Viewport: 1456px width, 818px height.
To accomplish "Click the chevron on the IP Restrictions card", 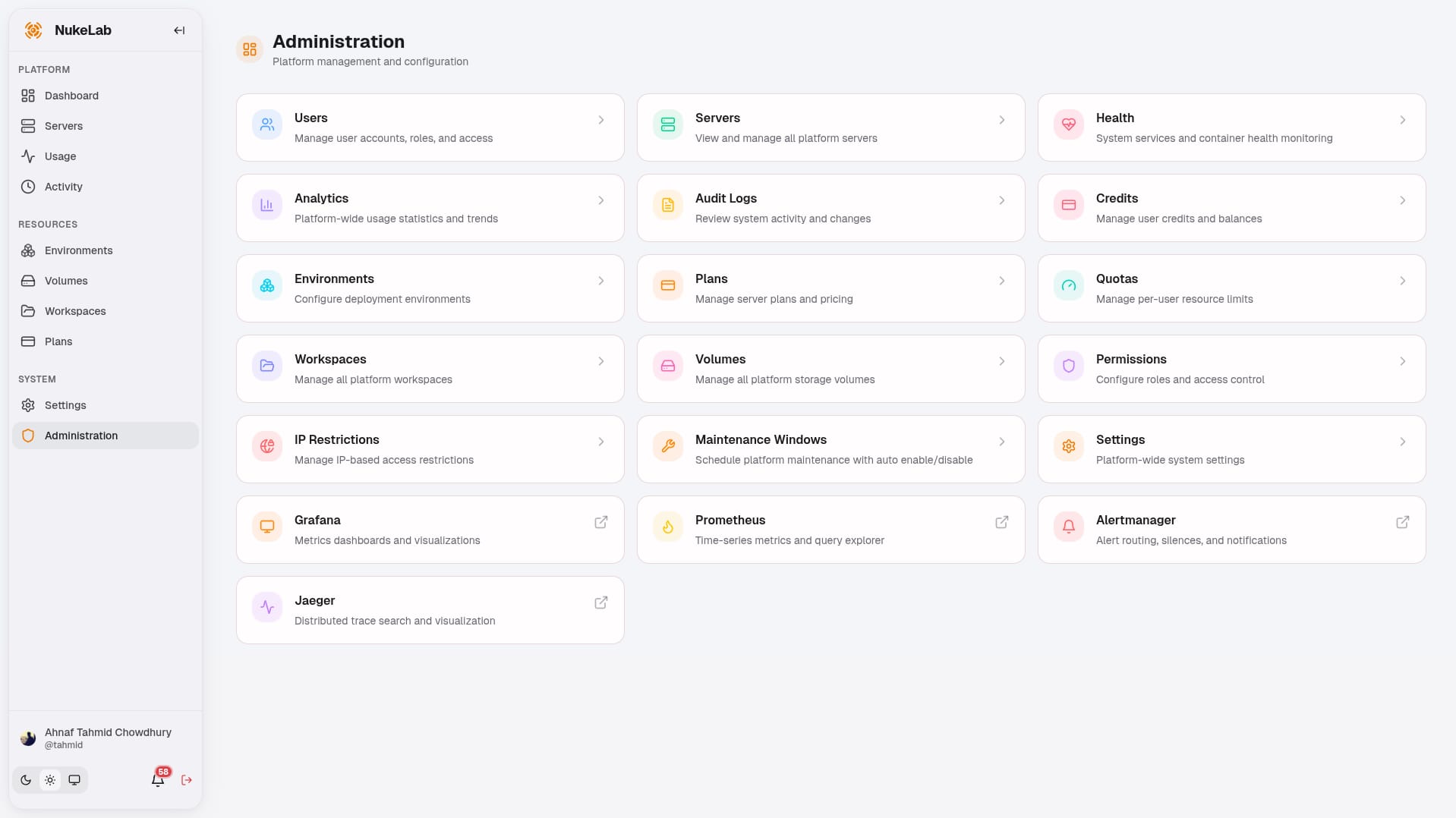I will click(601, 442).
